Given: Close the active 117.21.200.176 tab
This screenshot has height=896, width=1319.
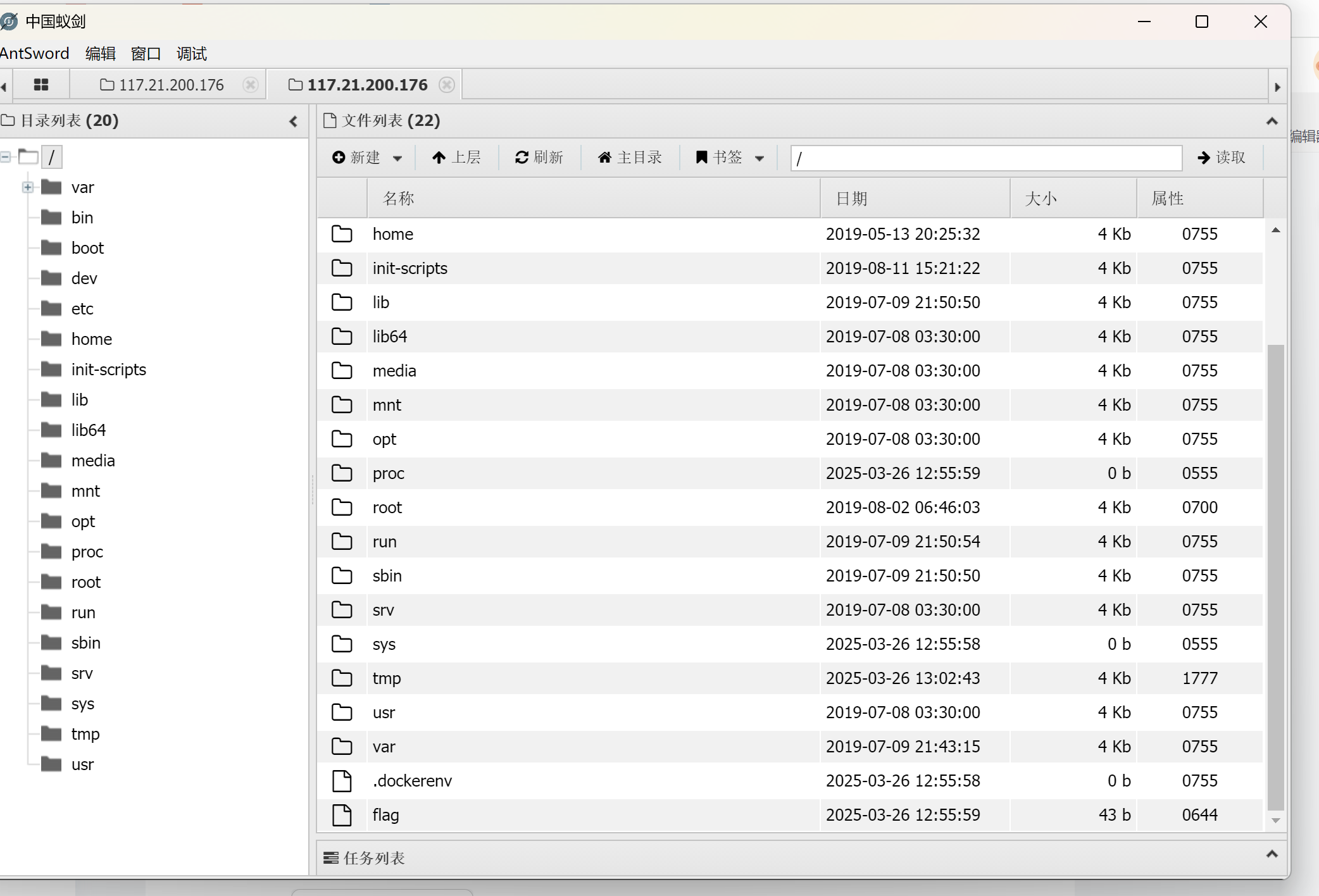Looking at the screenshot, I should 447,85.
